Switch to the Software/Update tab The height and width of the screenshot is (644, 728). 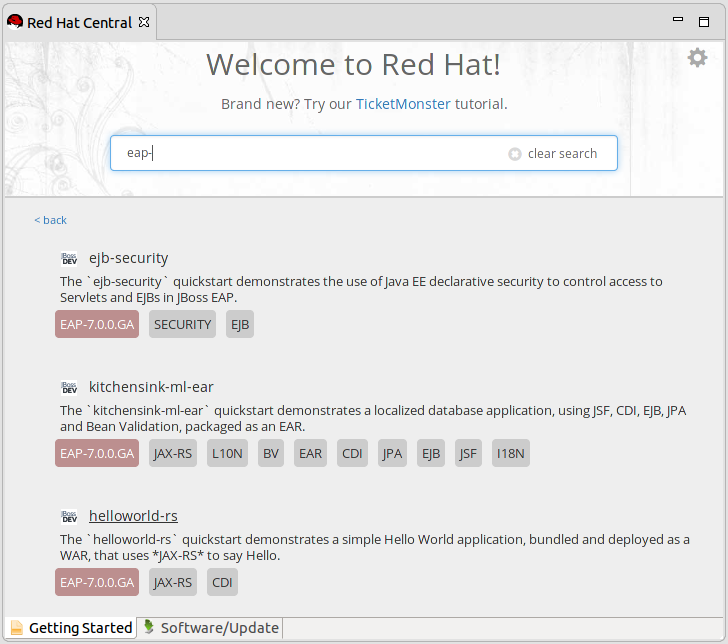point(210,628)
